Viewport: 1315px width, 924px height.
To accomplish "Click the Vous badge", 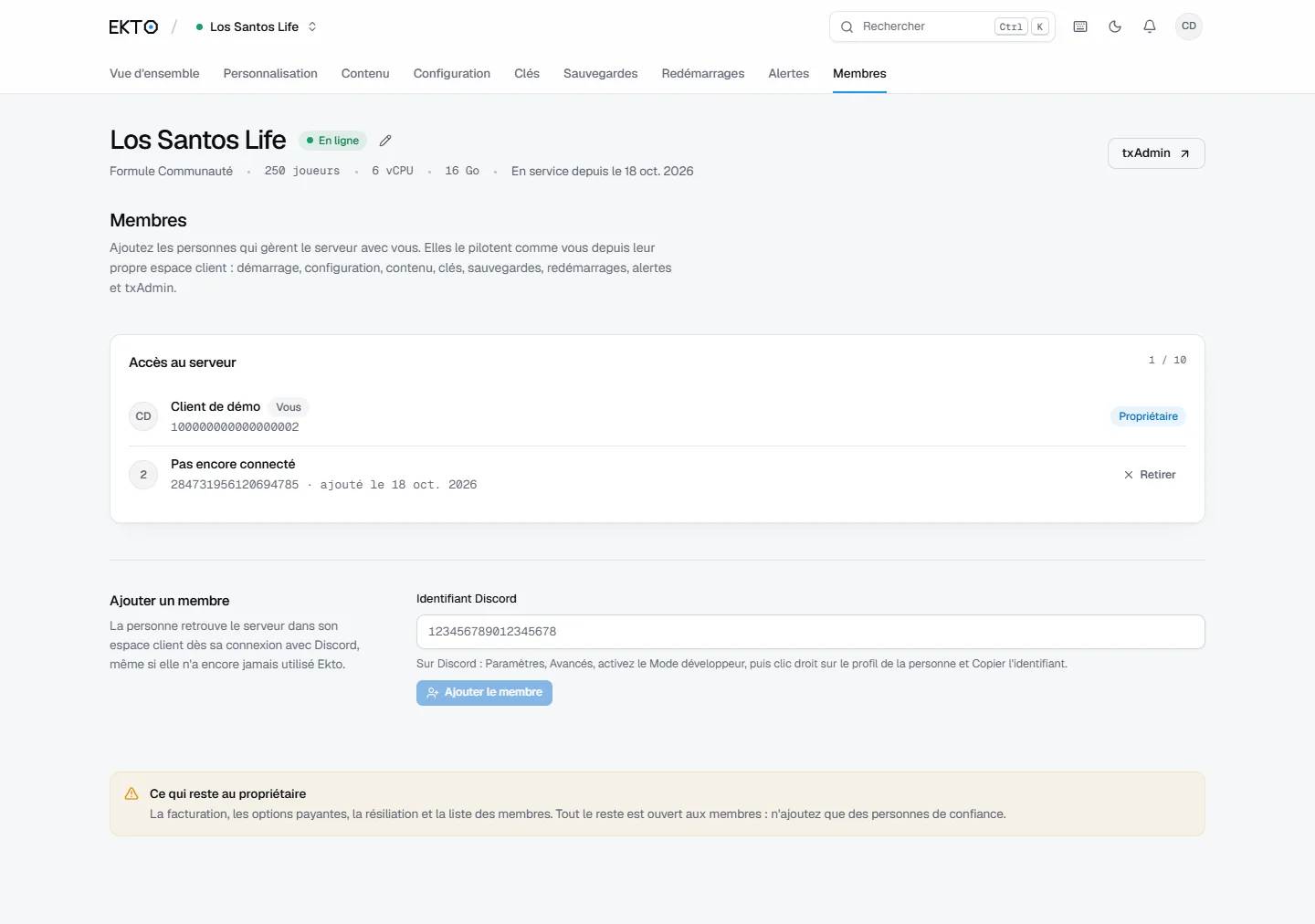I will point(289,407).
